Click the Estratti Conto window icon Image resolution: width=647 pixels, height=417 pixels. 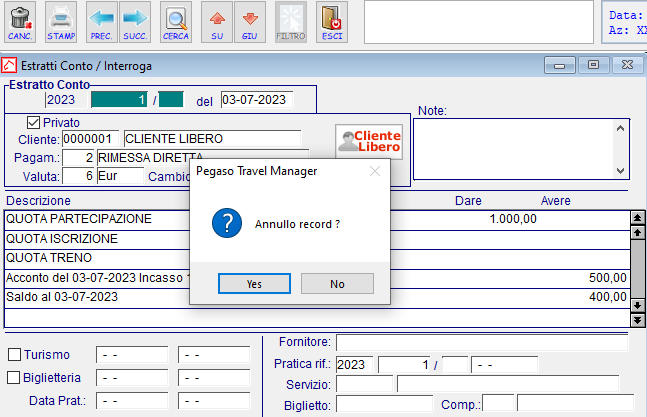[x=9, y=65]
